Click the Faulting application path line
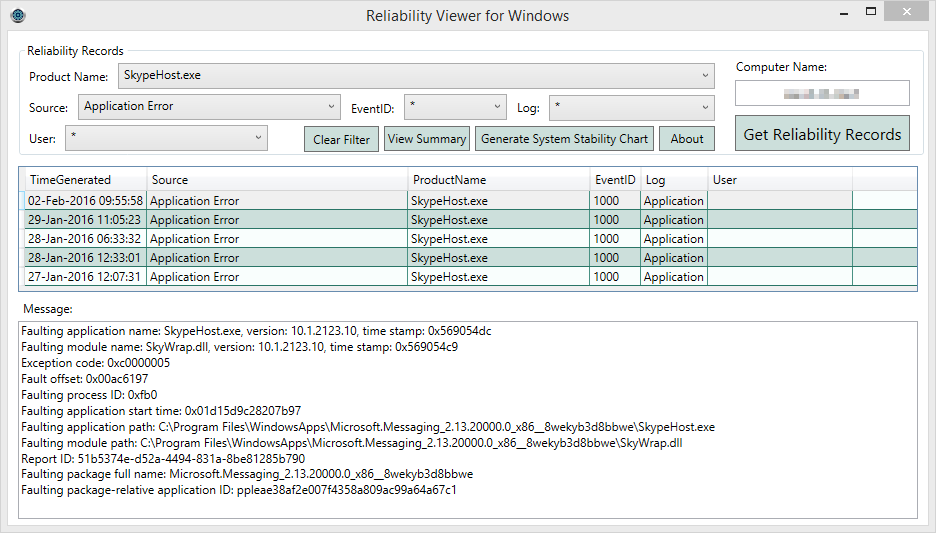 click(x=368, y=427)
